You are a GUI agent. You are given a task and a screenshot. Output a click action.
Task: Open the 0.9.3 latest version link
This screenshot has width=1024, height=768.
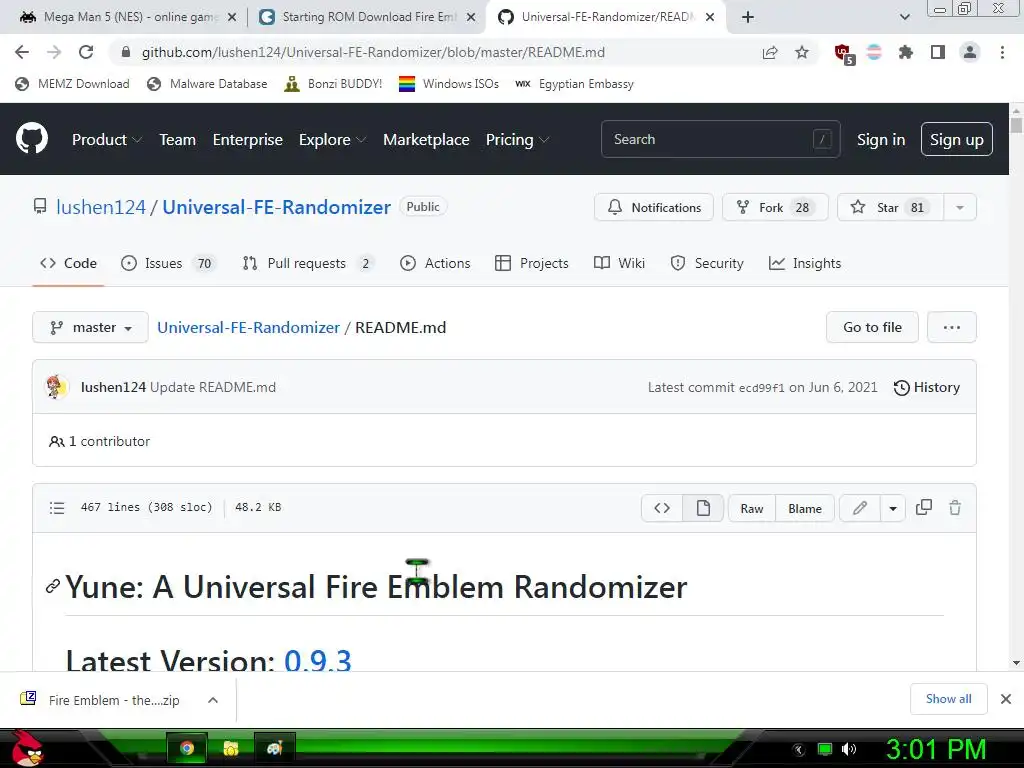point(317,660)
